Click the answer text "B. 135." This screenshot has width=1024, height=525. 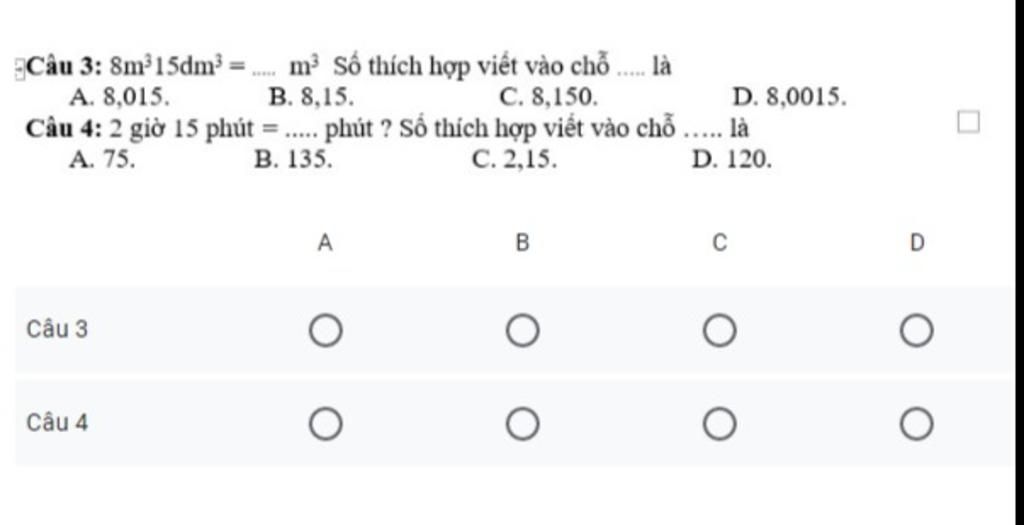tap(294, 159)
